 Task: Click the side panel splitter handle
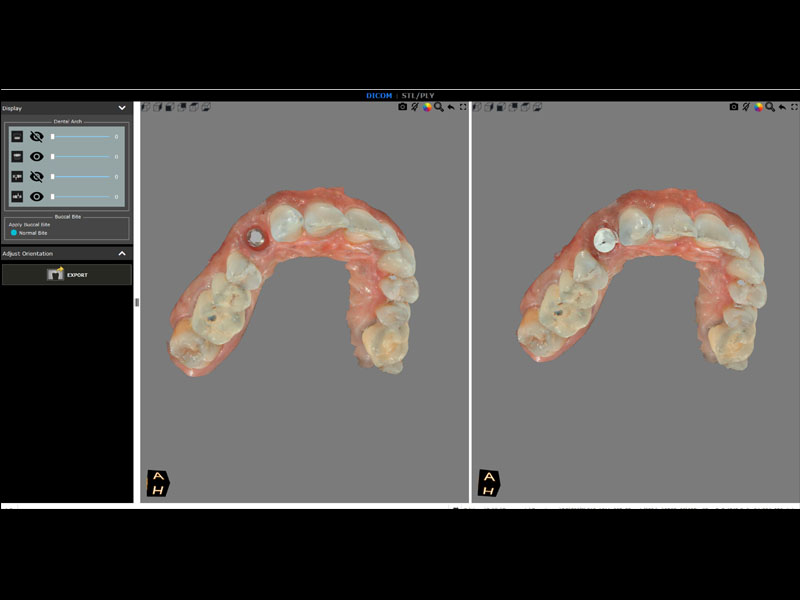pos(137,302)
